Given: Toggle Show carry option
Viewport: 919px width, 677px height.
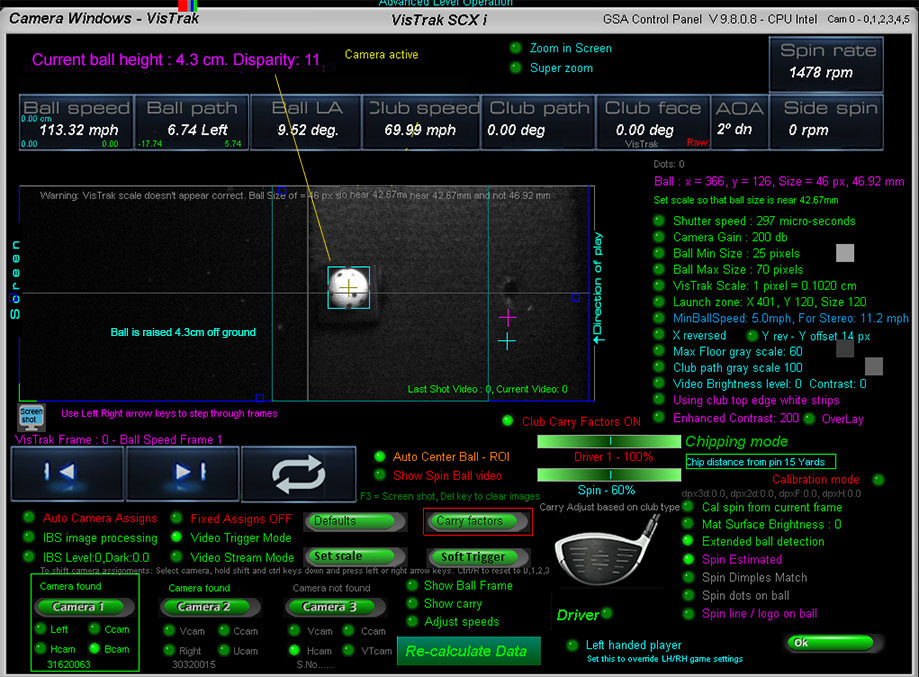Looking at the screenshot, I should pos(413,603).
